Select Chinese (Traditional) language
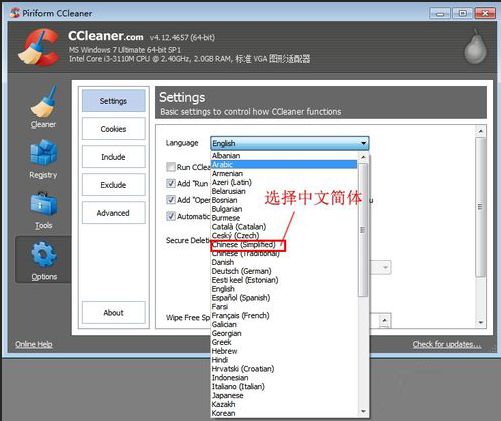 pyautogui.click(x=284, y=253)
